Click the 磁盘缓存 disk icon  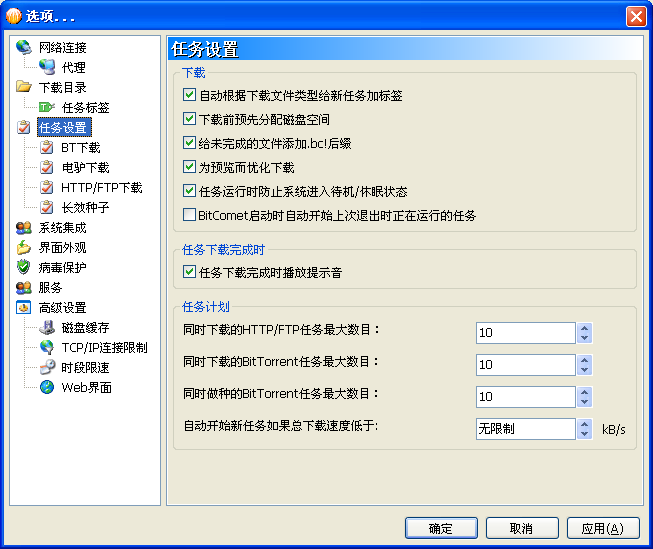pyautogui.click(x=47, y=327)
